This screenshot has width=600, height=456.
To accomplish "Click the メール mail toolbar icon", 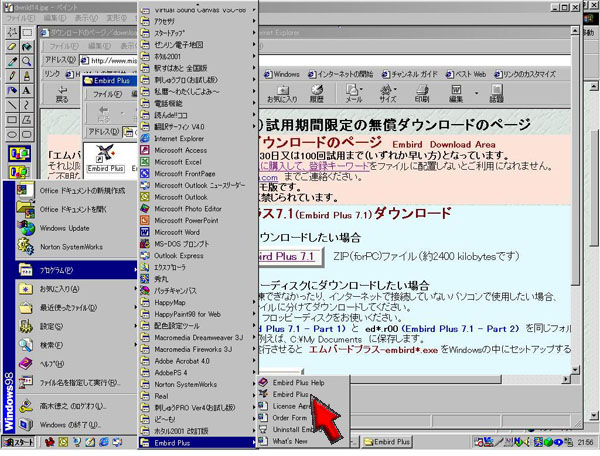I will tap(354, 94).
